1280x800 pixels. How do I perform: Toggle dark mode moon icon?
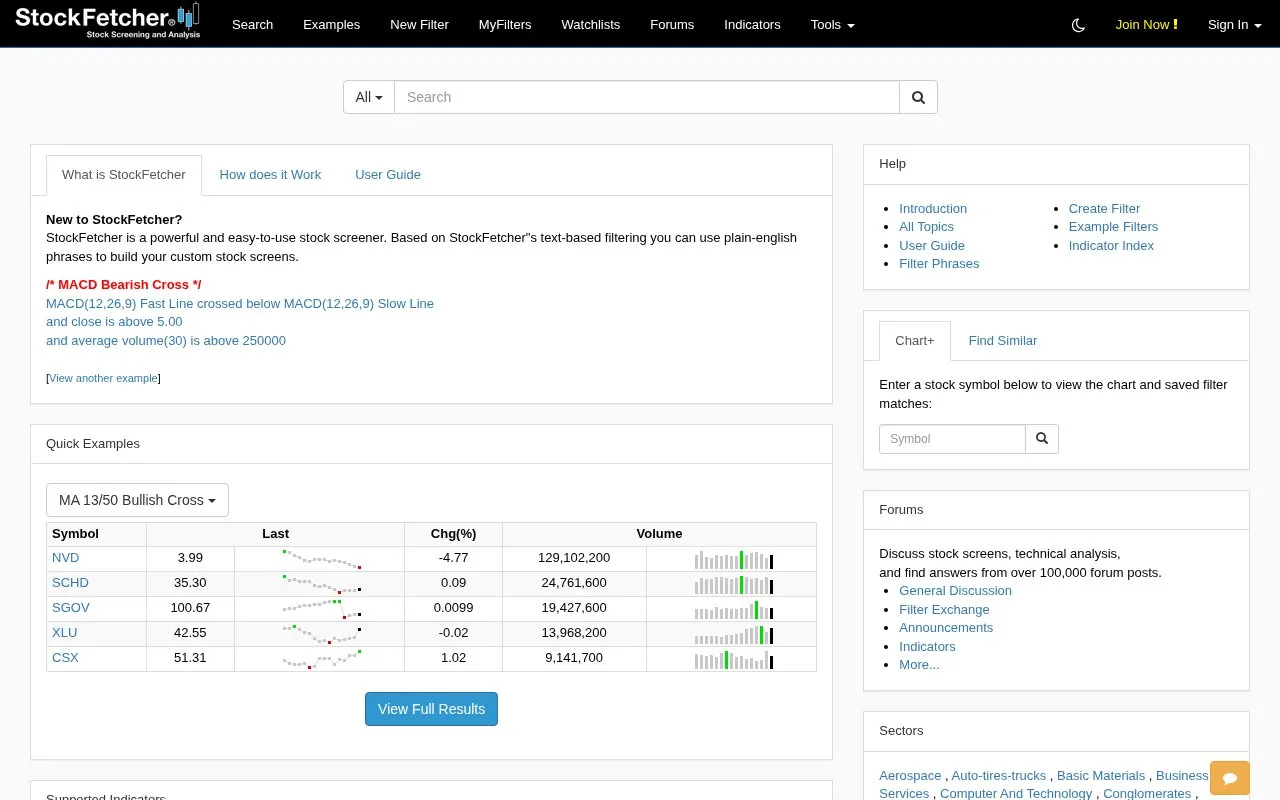(x=1078, y=25)
